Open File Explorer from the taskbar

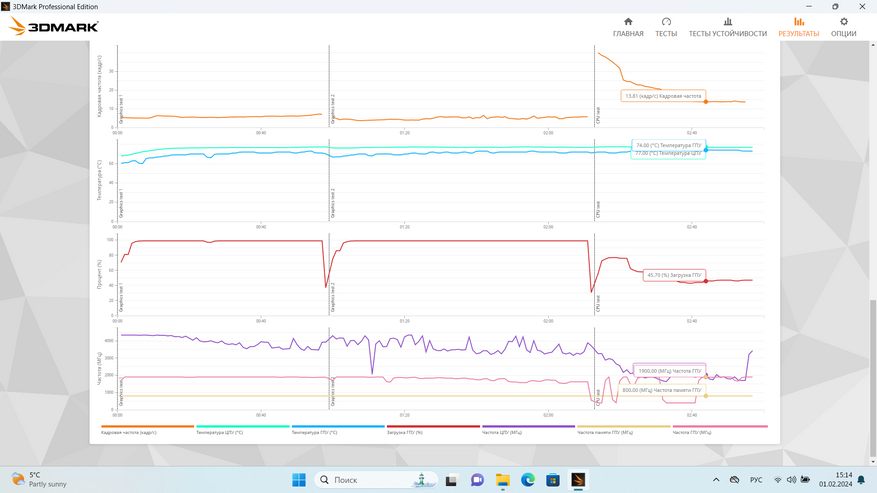click(x=502, y=480)
